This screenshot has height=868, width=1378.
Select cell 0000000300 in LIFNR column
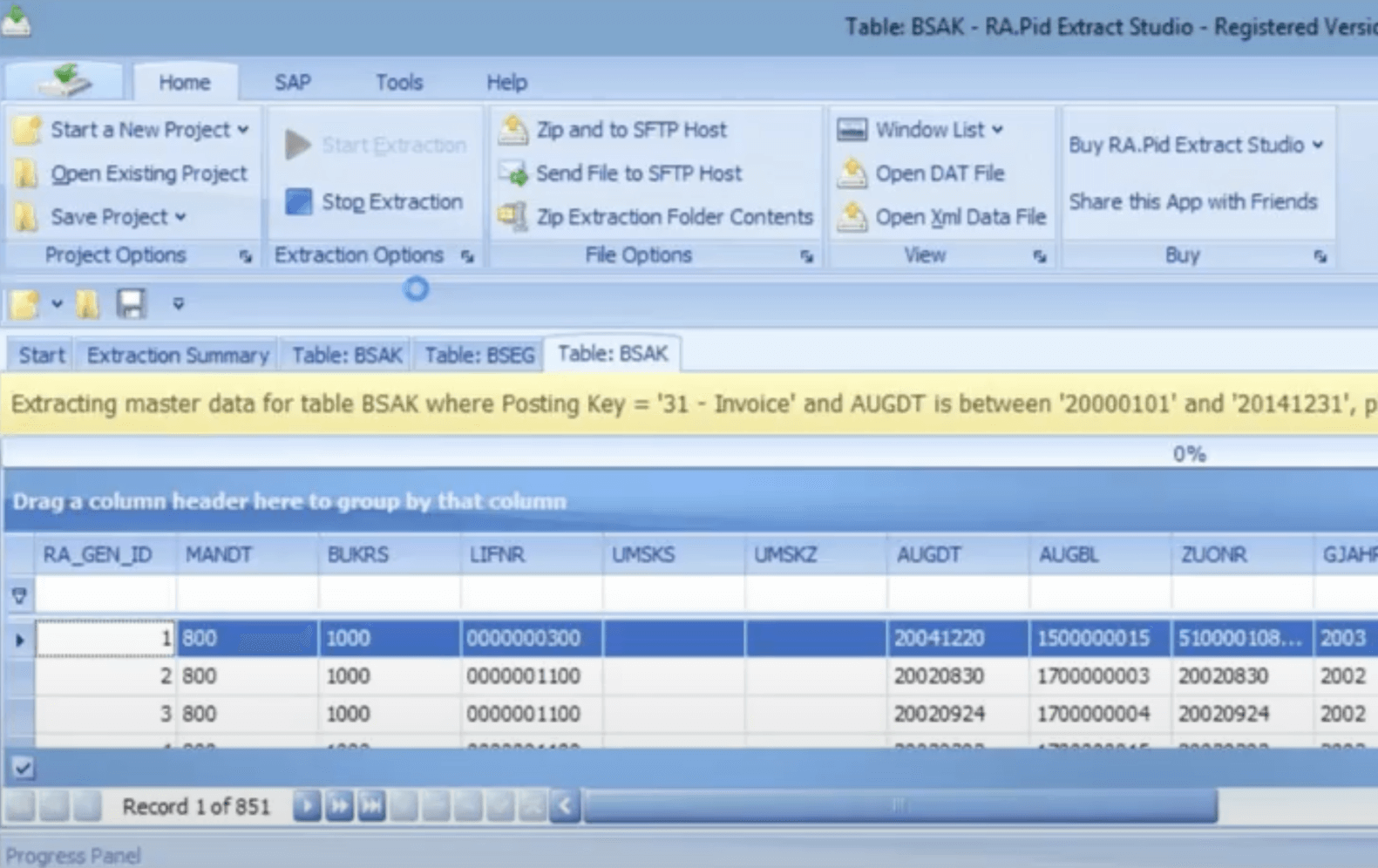[x=531, y=638]
